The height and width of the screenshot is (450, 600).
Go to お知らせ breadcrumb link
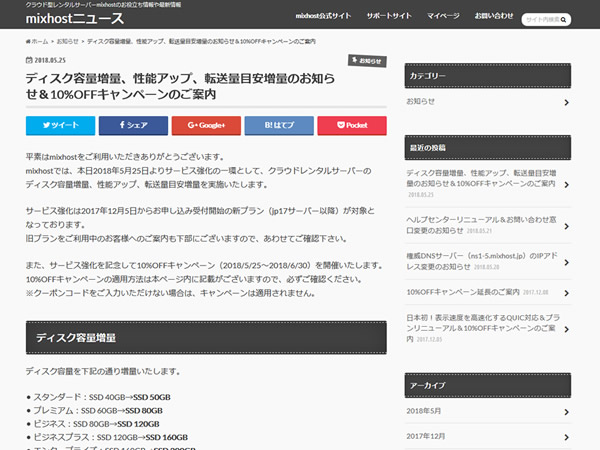point(67,41)
